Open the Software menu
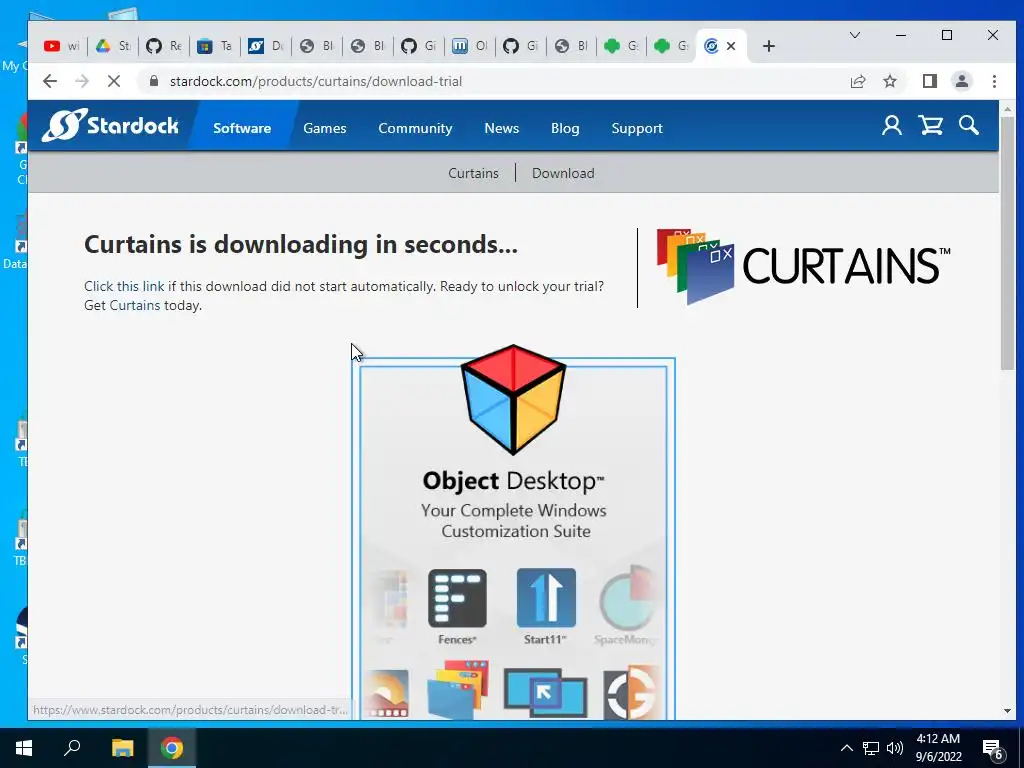This screenshot has height=768, width=1024. click(x=242, y=128)
